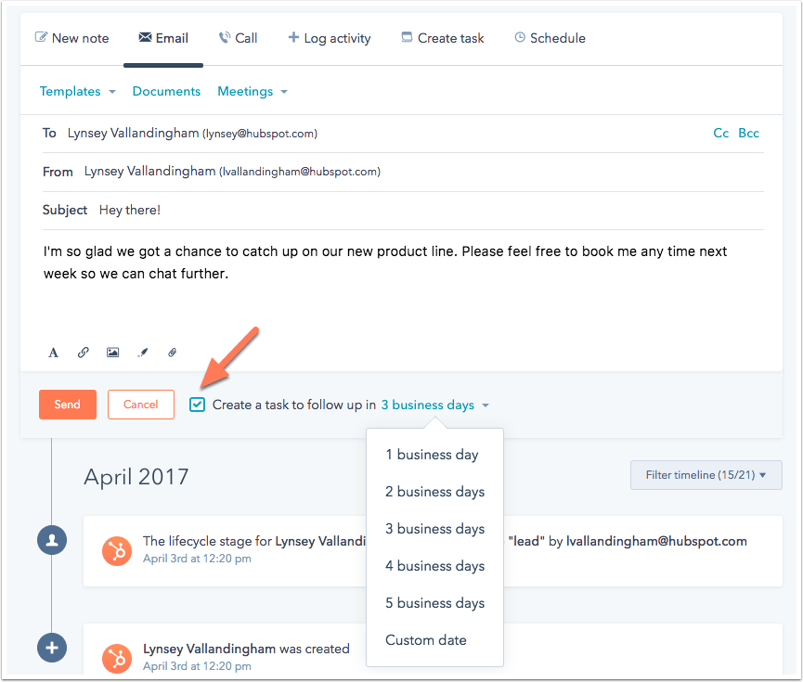This screenshot has height=682, width=803.
Task: Switch to the New note tab
Action: [72, 38]
